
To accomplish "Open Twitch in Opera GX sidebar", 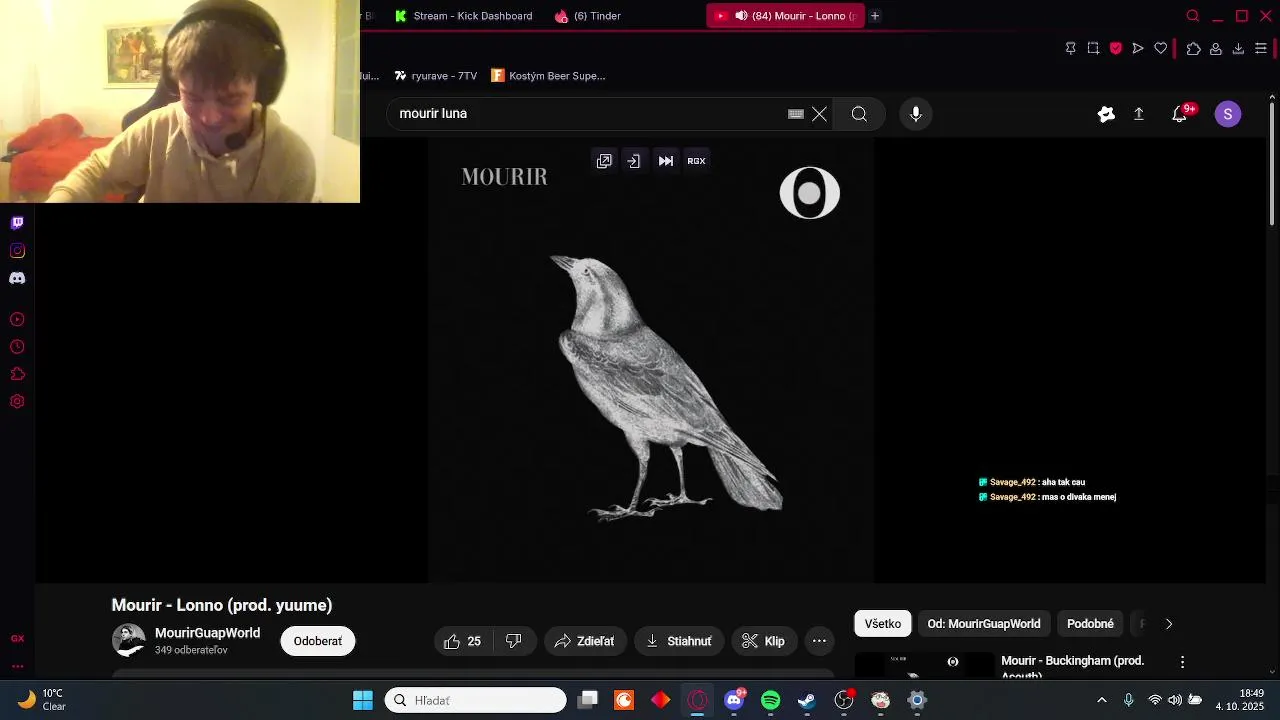I will click(x=17, y=223).
